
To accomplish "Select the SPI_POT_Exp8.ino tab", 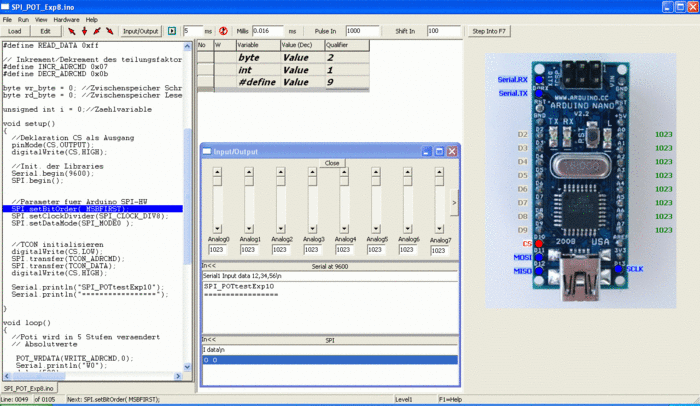I will [x=29, y=388].
